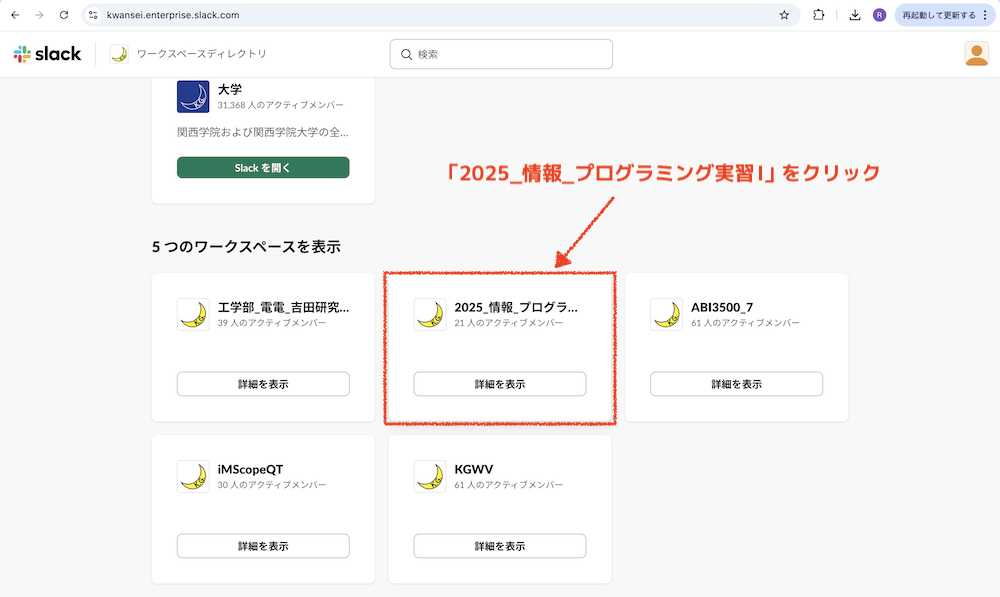Click 詳細を表示 under ABI3500_7
Viewport: 1000px width, 597px height.
736,383
